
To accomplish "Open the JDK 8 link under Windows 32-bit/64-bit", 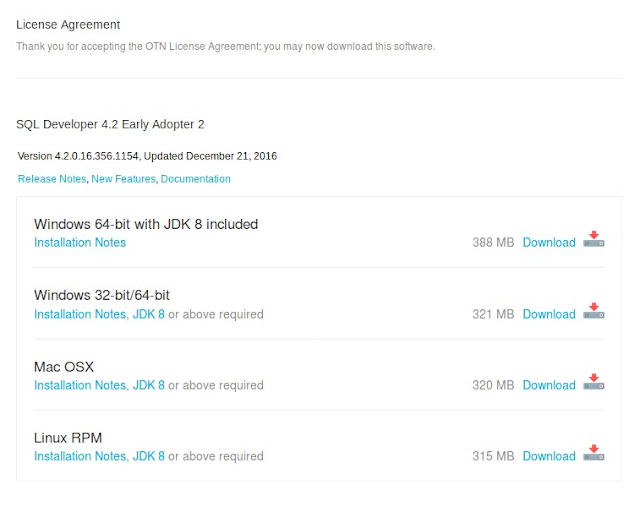I will (x=149, y=314).
